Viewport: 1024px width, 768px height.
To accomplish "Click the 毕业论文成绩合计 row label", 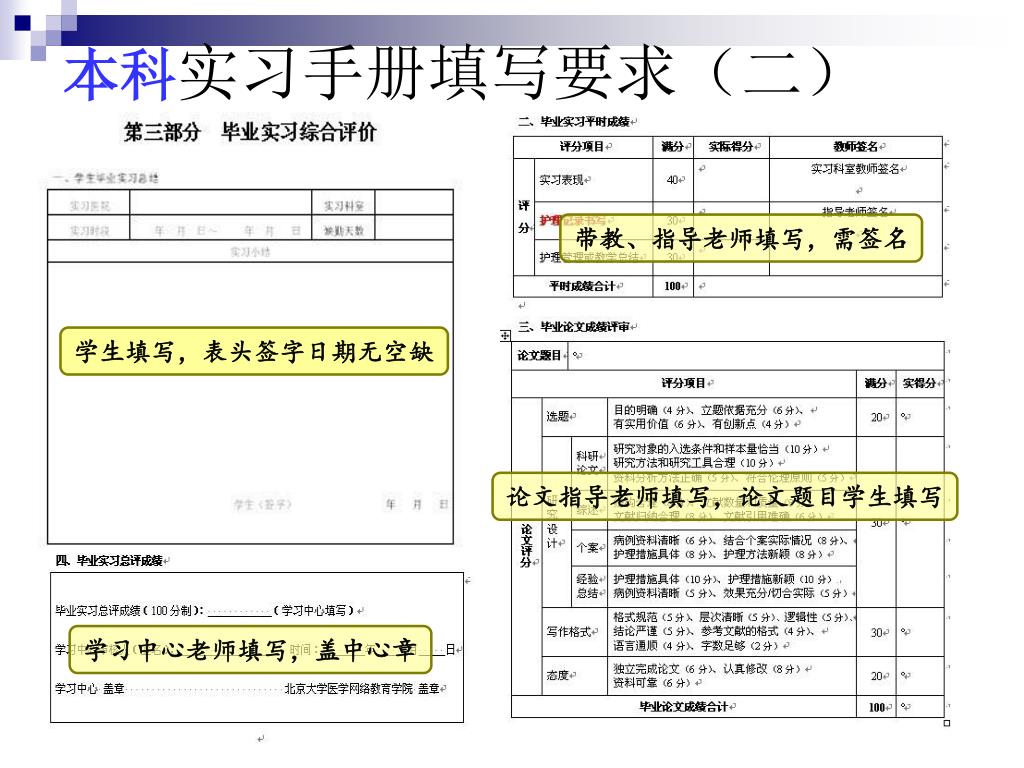I will click(x=684, y=707).
